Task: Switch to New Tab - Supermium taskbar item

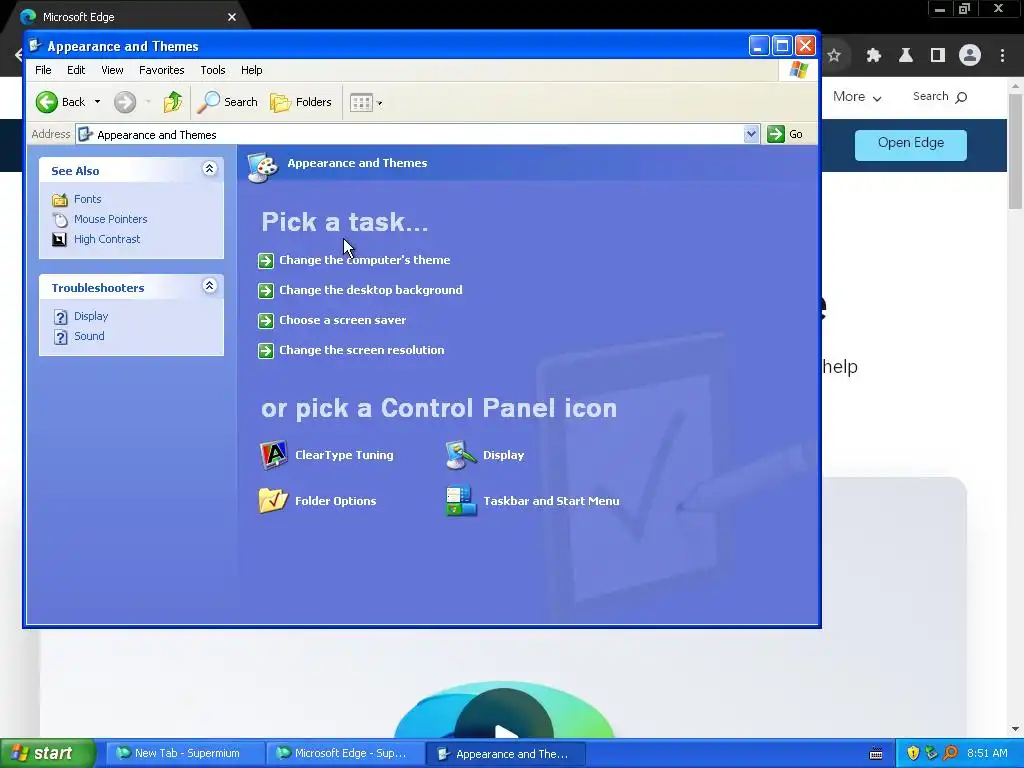Action: tap(185, 754)
